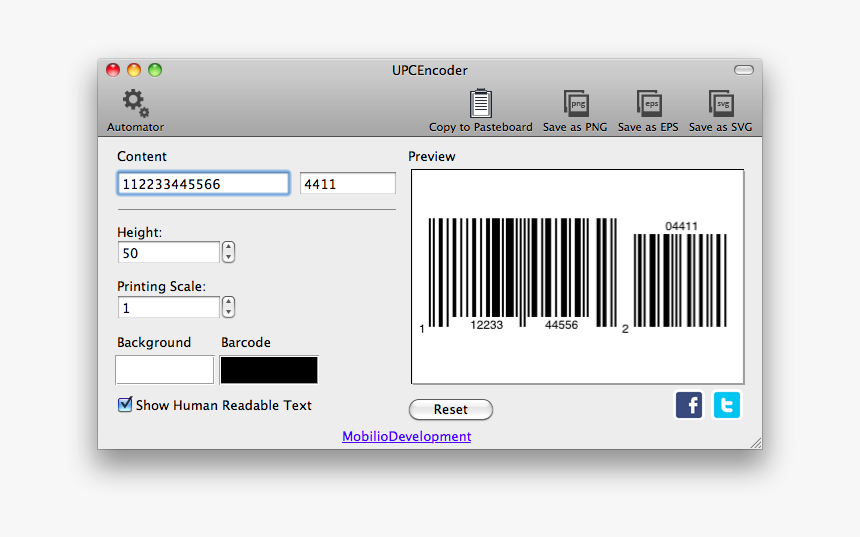860x537 pixels.
Task: Focus the supplement field 4411
Action: 348,184
